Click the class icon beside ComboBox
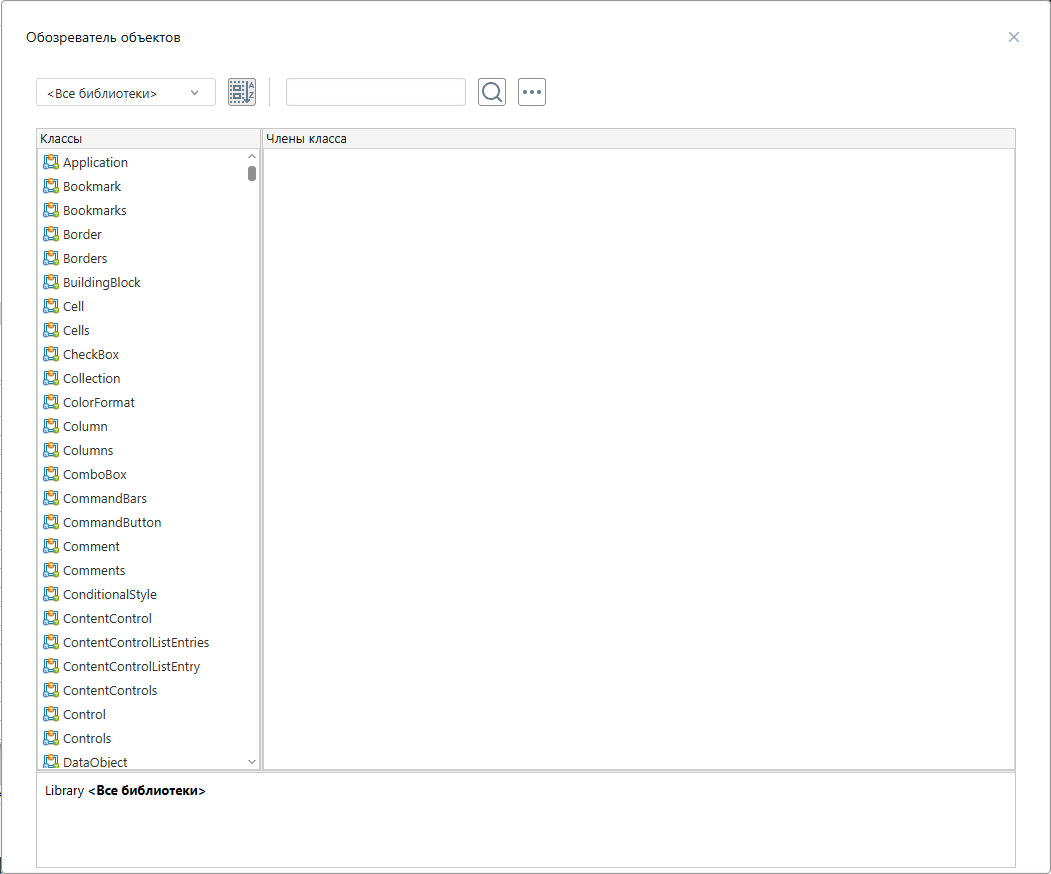The image size is (1051, 874). pos(51,474)
